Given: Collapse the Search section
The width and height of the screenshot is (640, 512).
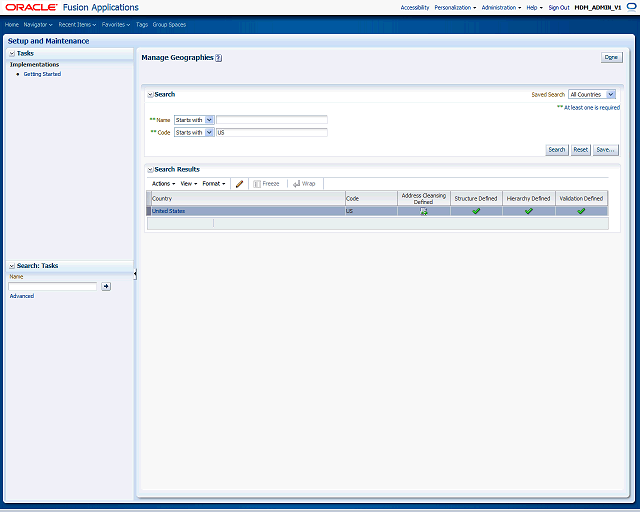Looking at the screenshot, I should [150, 95].
